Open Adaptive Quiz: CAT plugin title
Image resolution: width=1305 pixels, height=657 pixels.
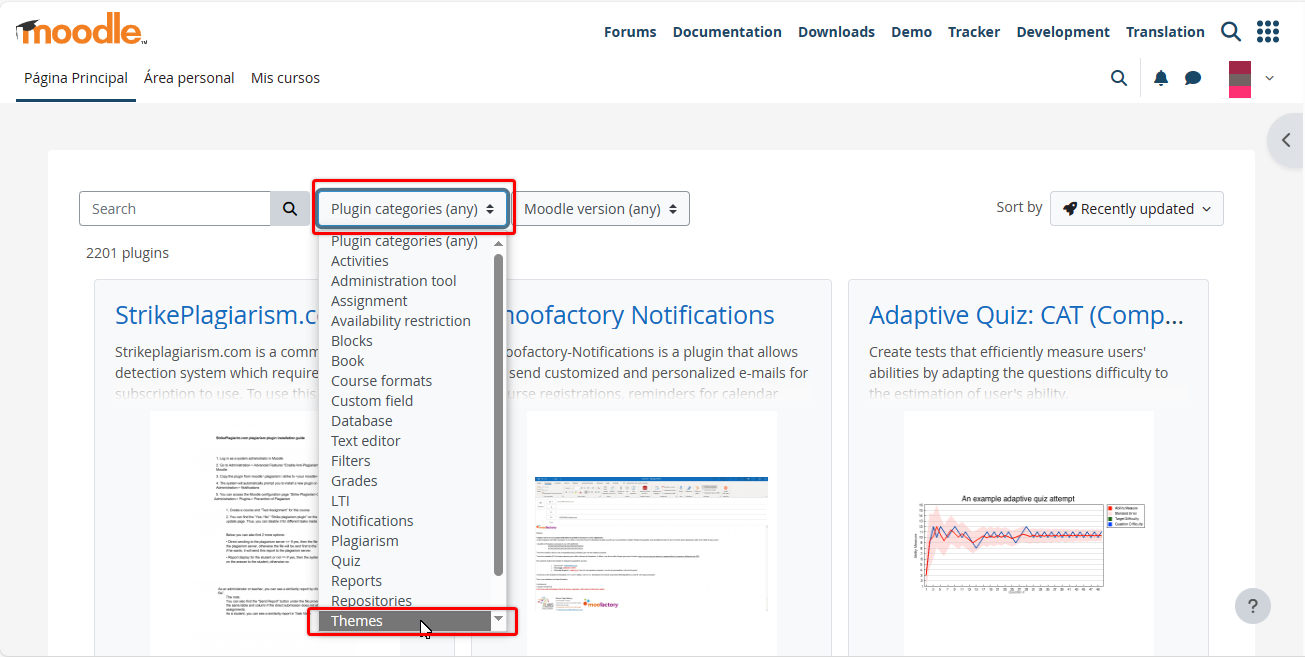coord(1026,315)
